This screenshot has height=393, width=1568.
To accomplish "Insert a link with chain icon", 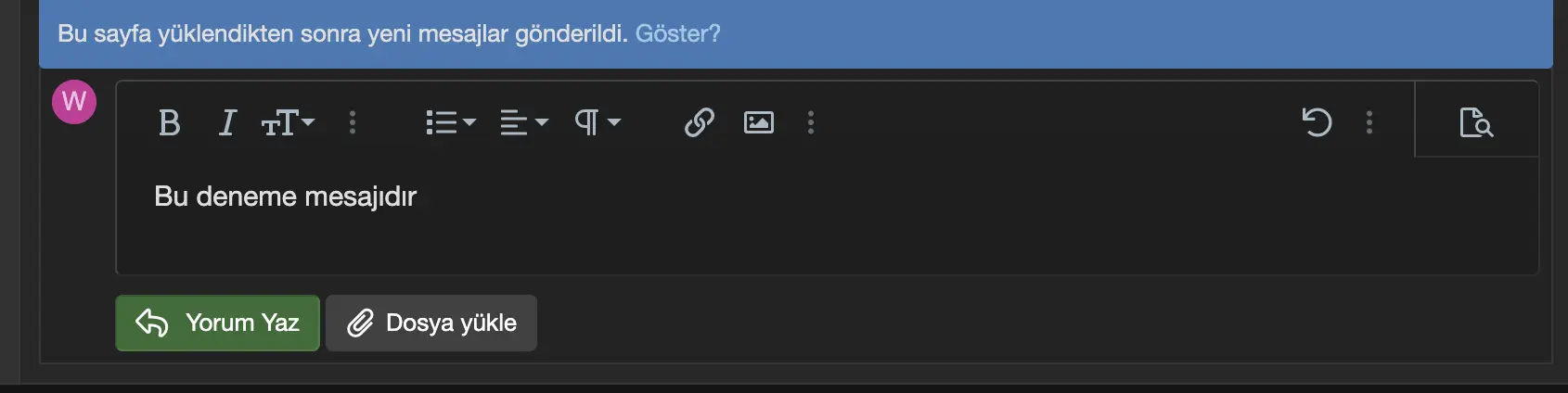I will click(x=699, y=122).
